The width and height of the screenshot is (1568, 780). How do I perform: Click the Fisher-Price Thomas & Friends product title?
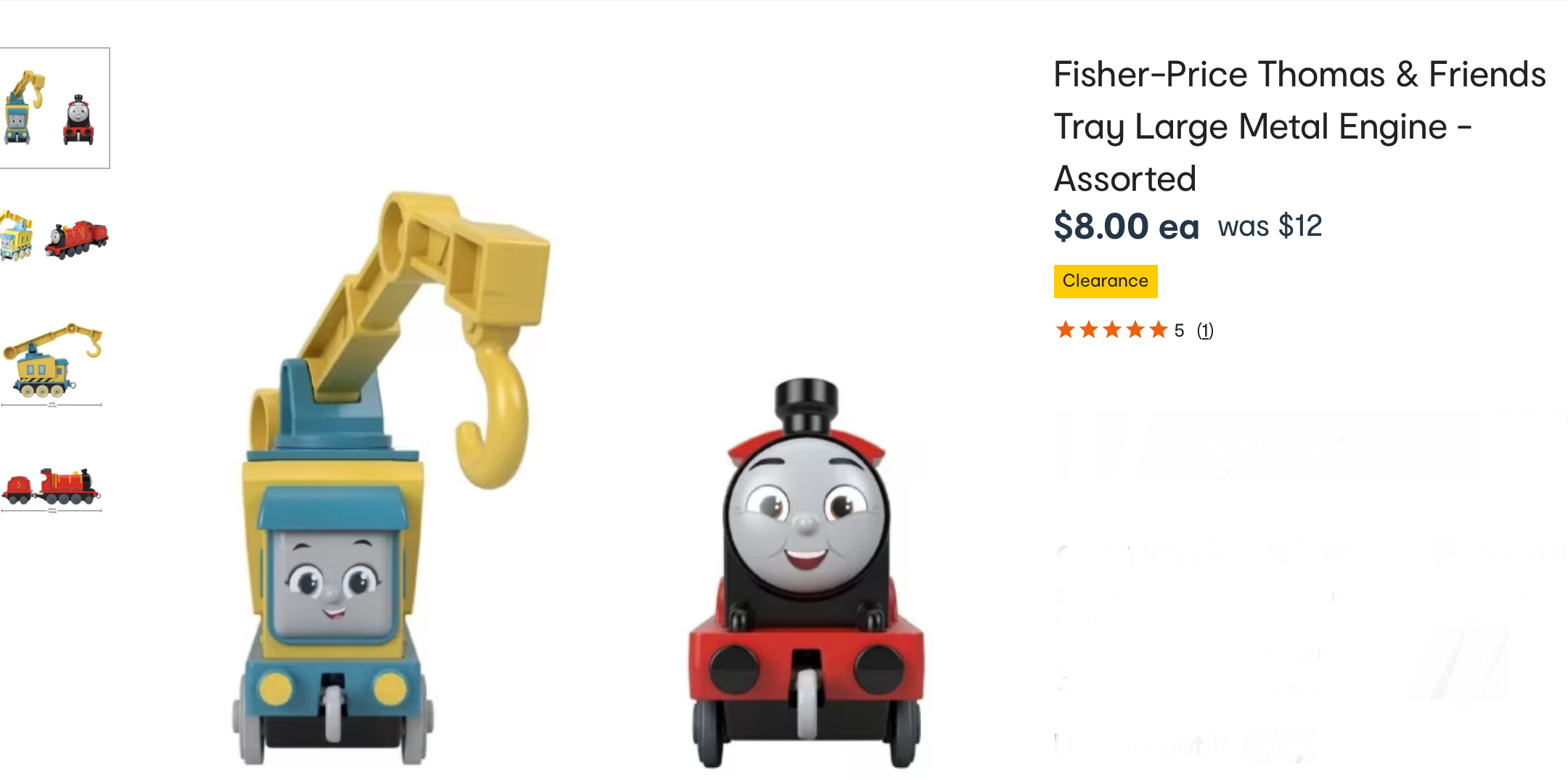click(1299, 126)
